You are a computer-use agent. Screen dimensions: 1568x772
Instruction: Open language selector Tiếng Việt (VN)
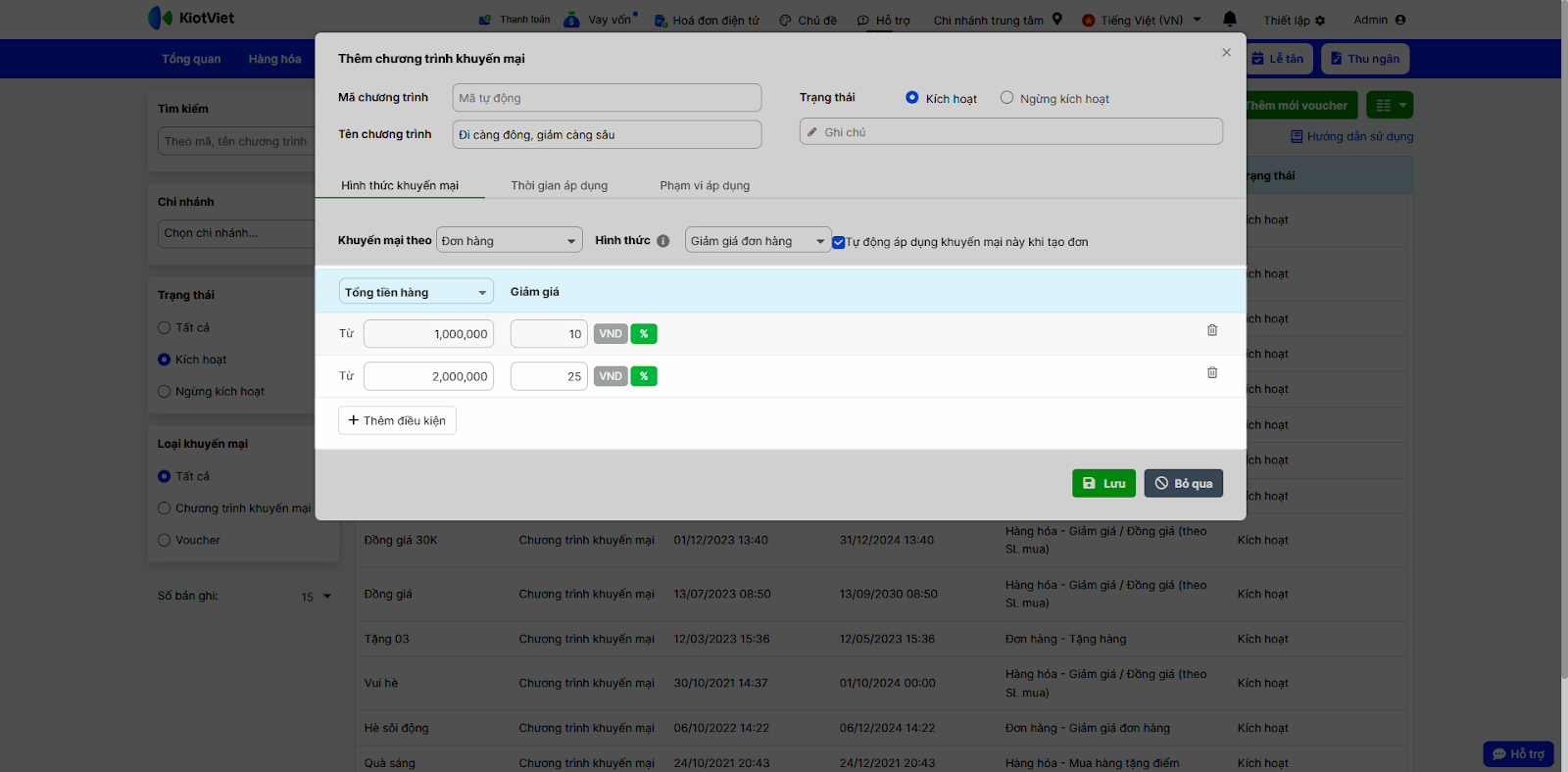point(1142,20)
